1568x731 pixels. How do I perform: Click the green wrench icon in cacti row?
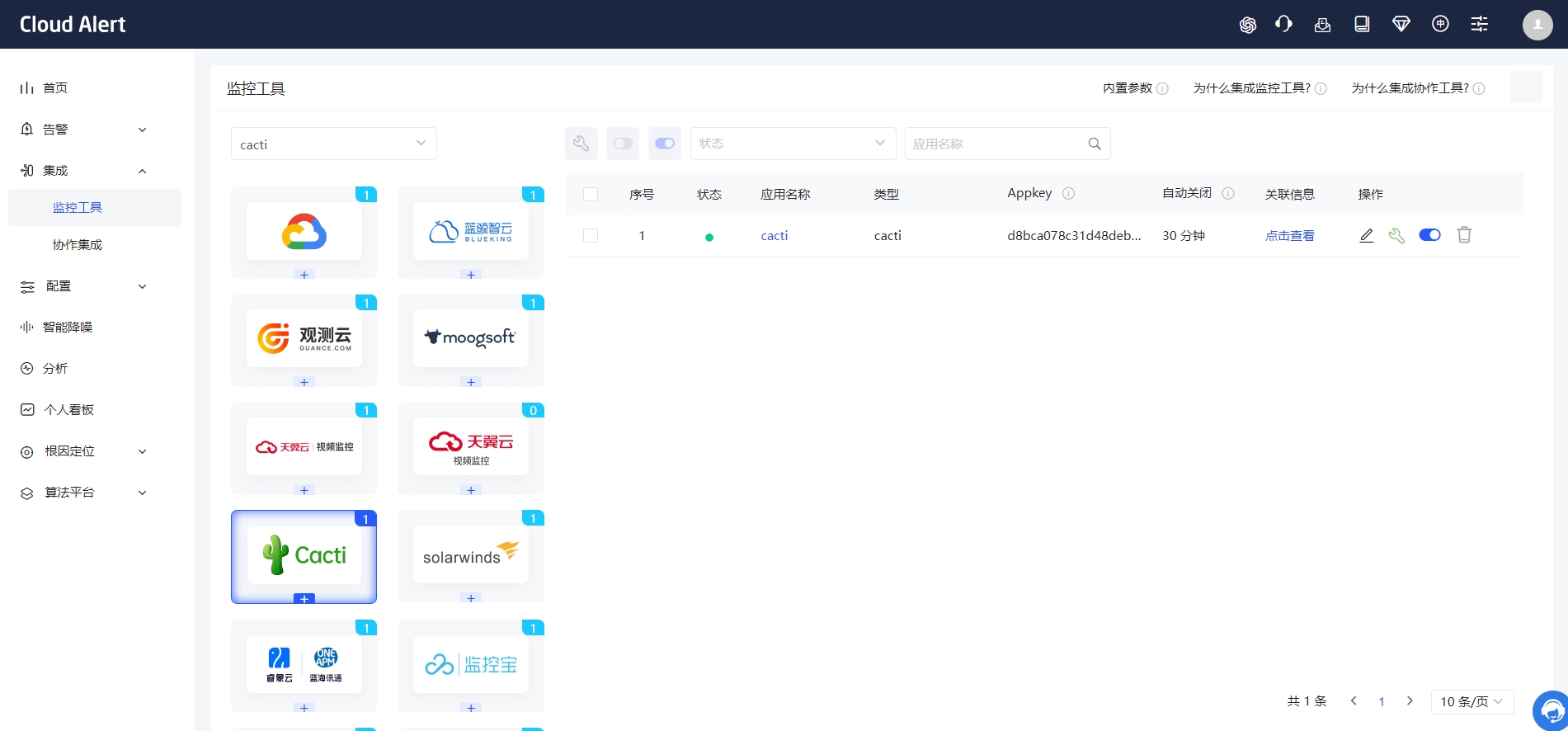coord(1396,236)
